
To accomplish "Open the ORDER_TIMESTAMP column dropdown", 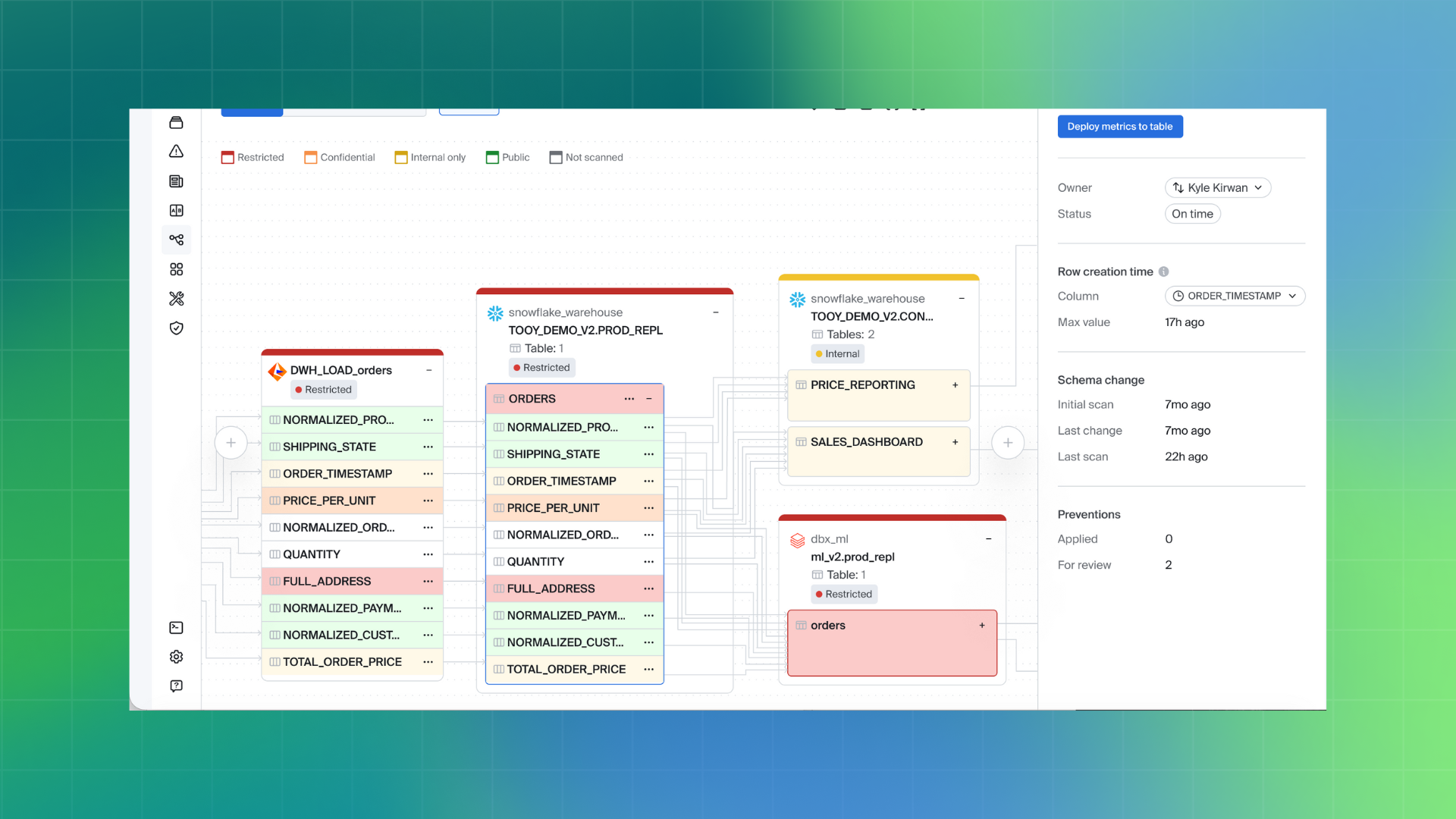I will point(1234,297).
